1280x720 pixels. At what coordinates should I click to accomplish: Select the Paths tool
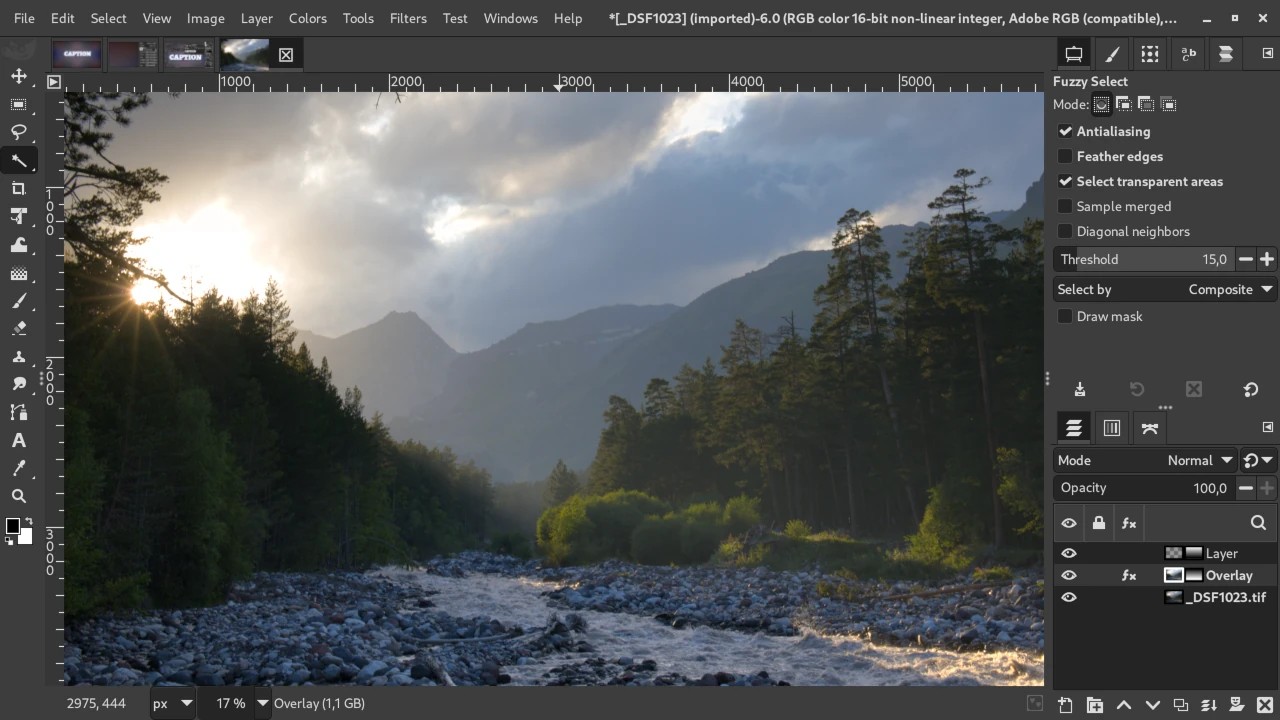pos(18,412)
